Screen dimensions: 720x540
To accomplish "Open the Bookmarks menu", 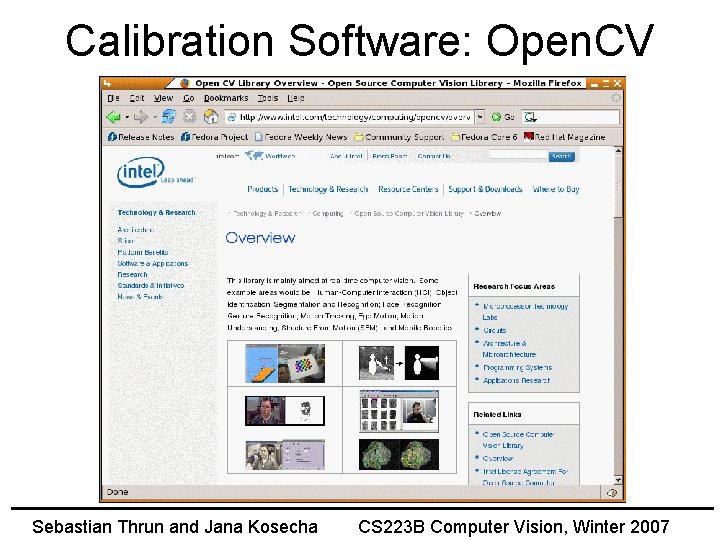I will 226,98.
